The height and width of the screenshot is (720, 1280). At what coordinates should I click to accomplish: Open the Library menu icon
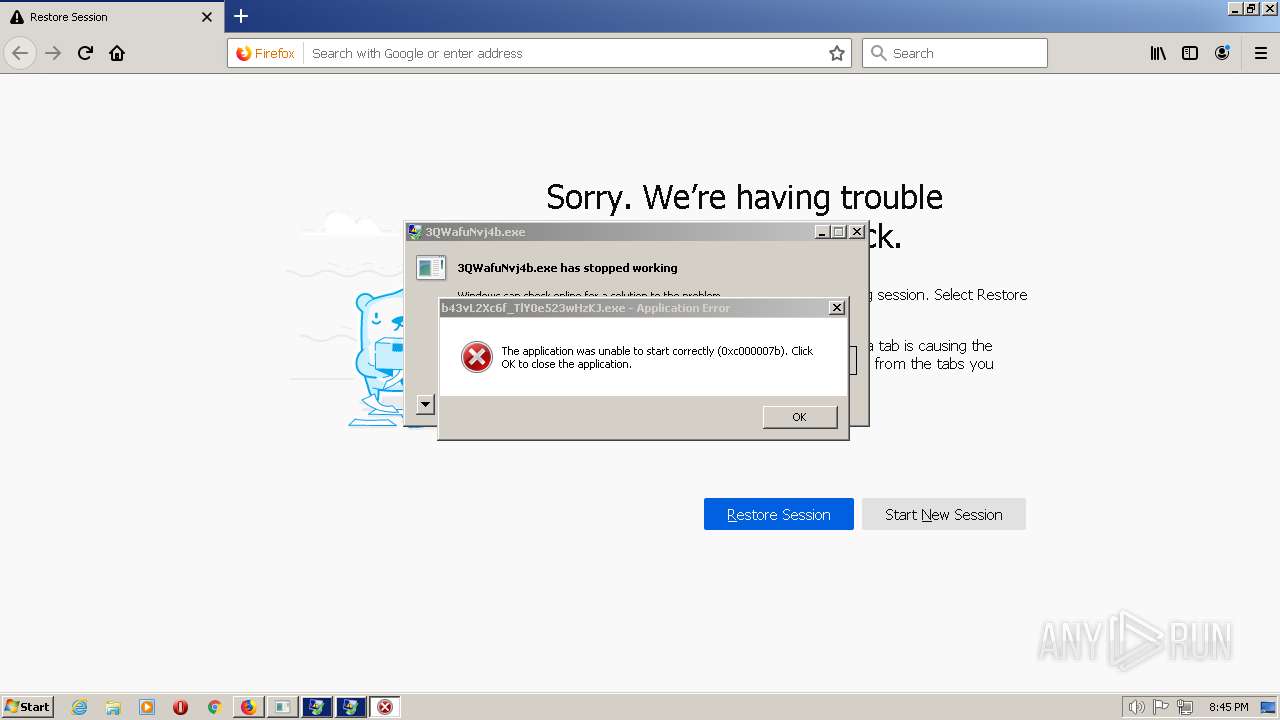[1158, 53]
